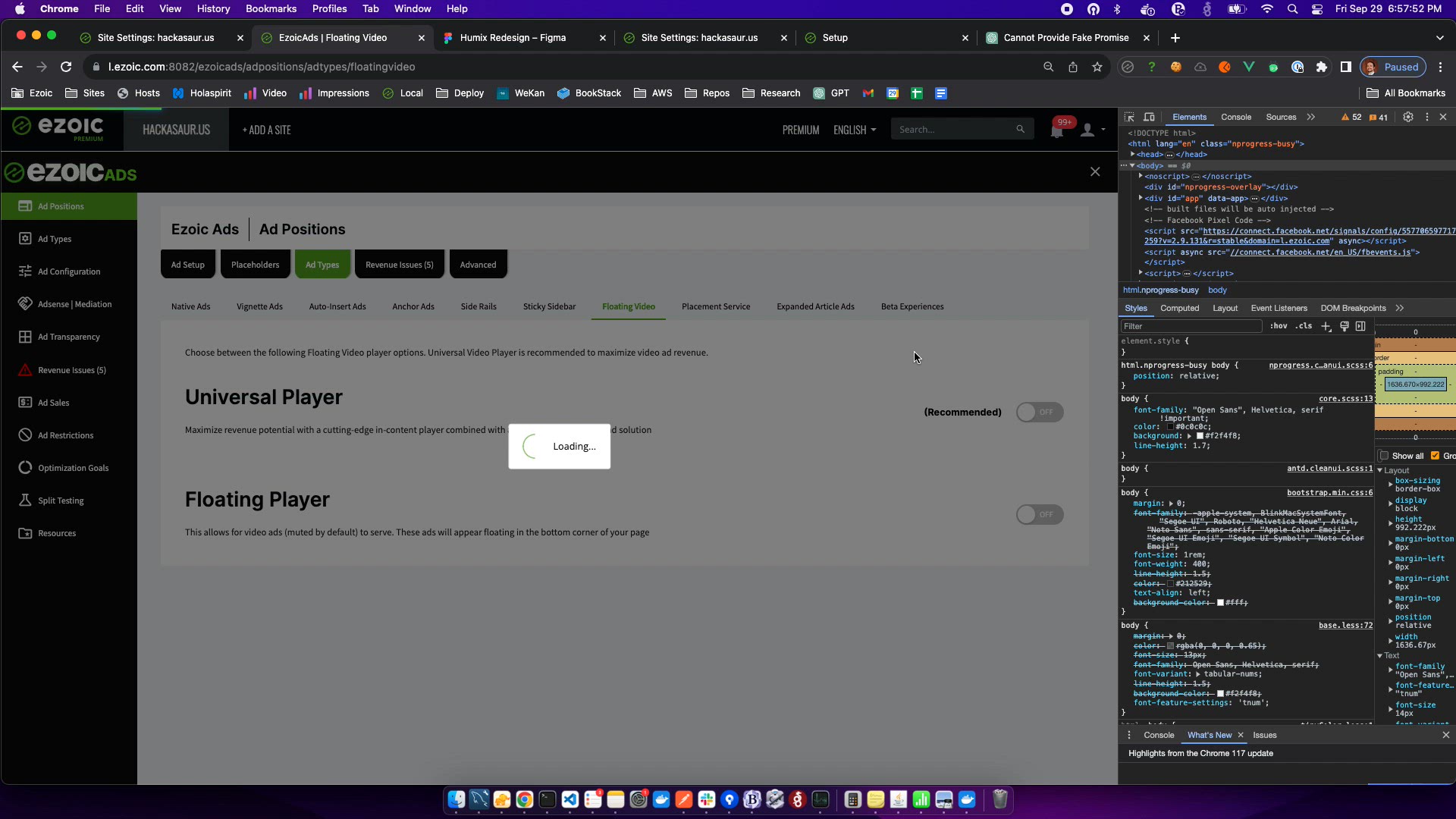
Task: Toggle the Universal Player switch
Action: [x=1040, y=412]
